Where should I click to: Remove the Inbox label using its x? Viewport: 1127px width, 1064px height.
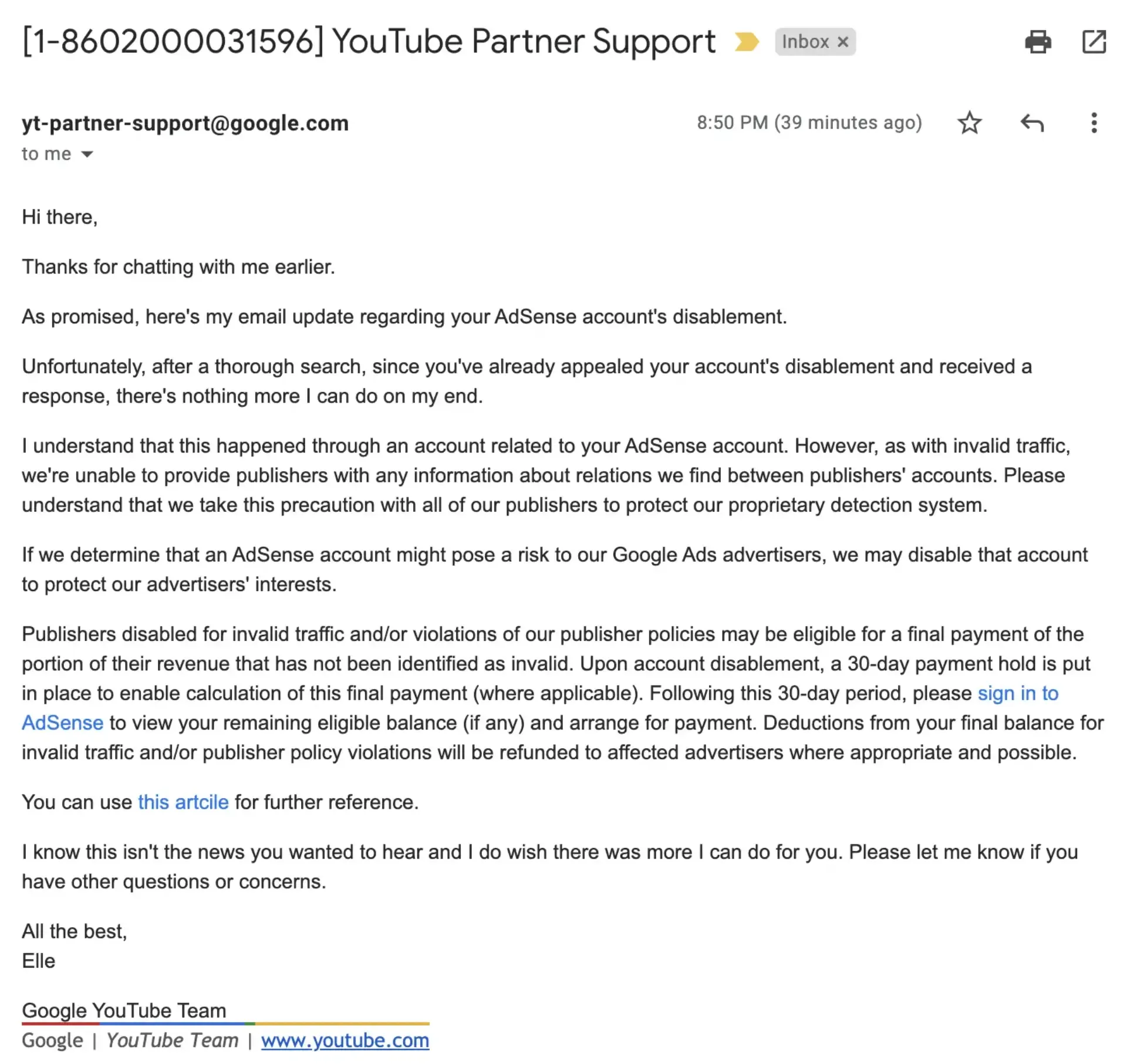coord(844,42)
